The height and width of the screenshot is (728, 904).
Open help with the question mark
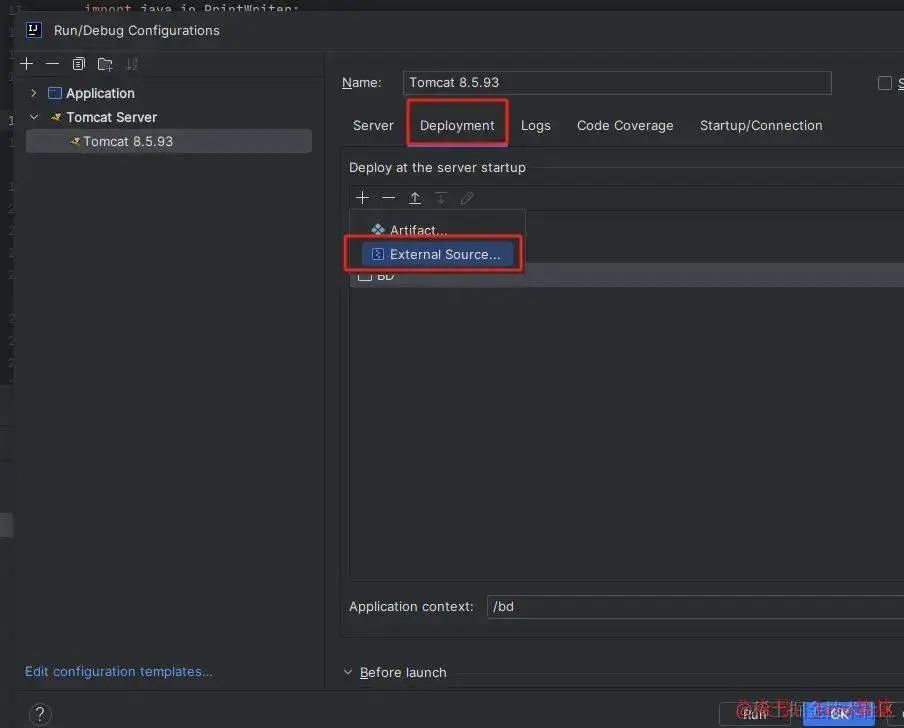coord(40,714)
